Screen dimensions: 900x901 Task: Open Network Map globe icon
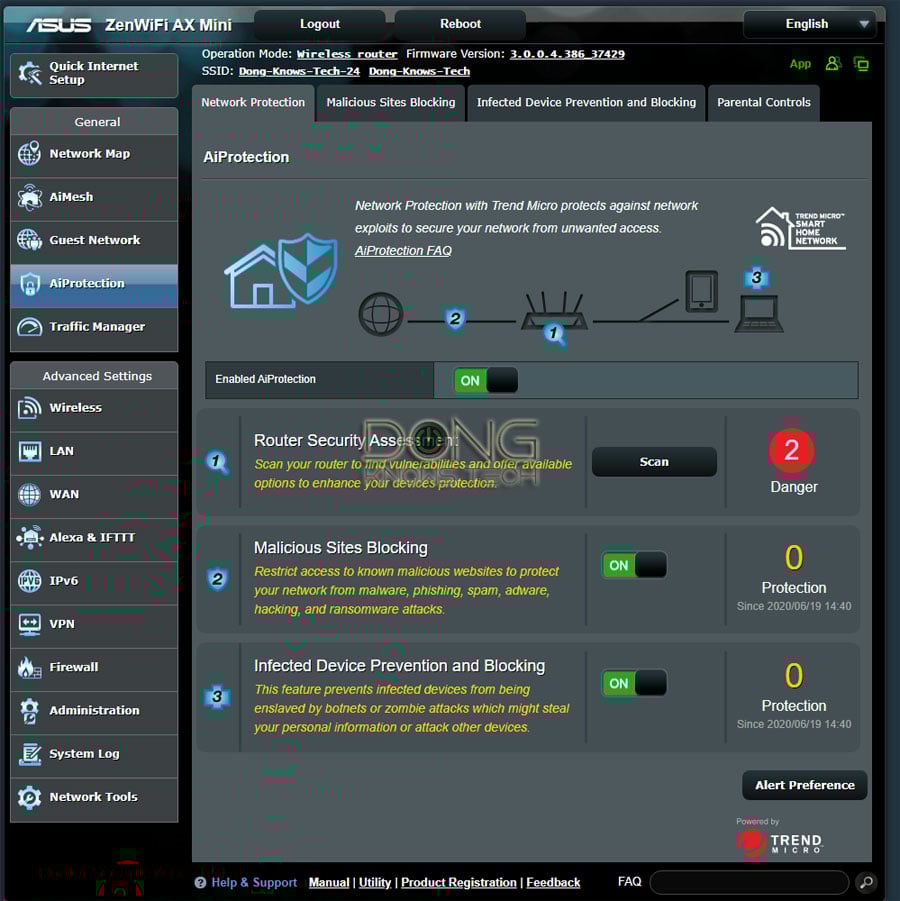pos(29,153)
